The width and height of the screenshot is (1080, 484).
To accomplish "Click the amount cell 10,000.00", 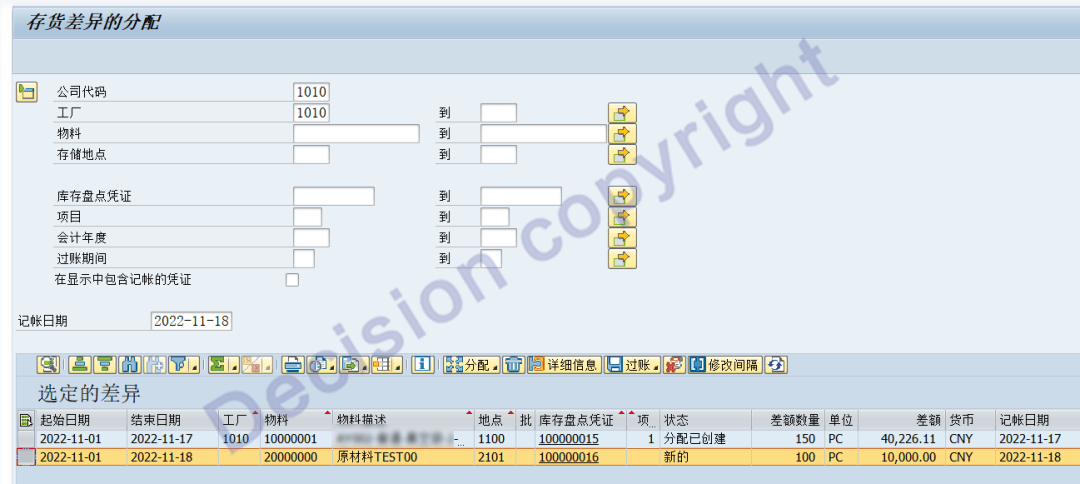I will coord(901,457).
